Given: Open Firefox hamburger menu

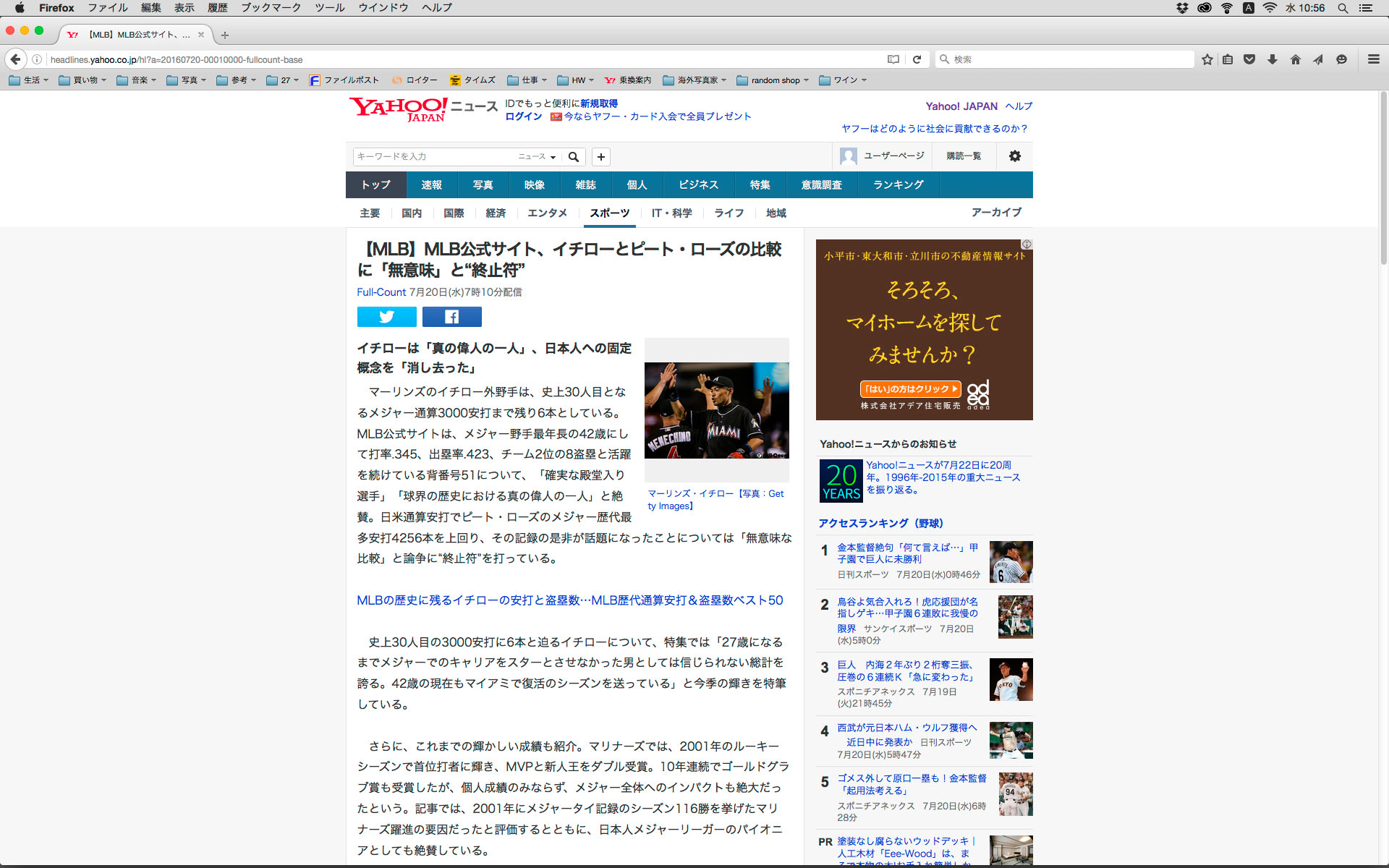Looking at the screenshot, I should click(1373, 59).
